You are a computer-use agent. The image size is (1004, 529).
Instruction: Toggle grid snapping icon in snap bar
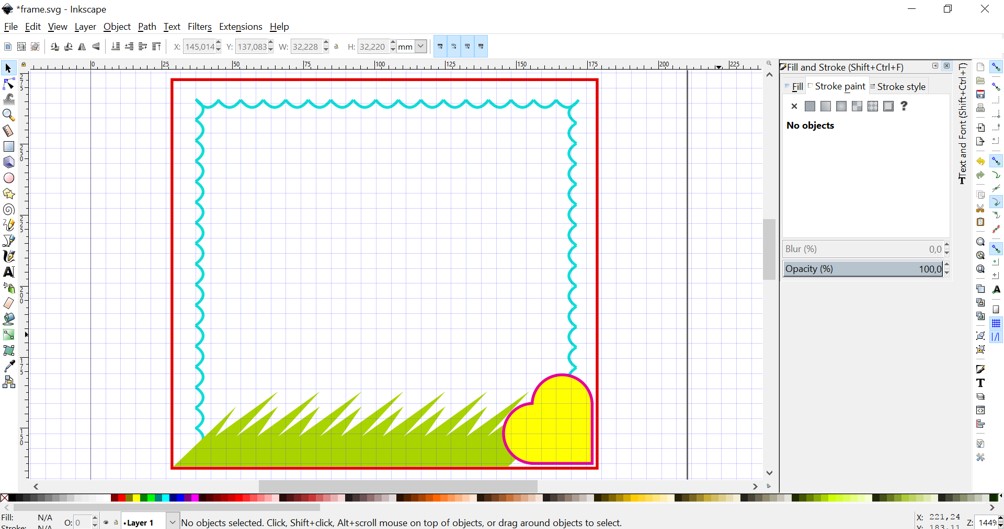click(x=996, y=323)
